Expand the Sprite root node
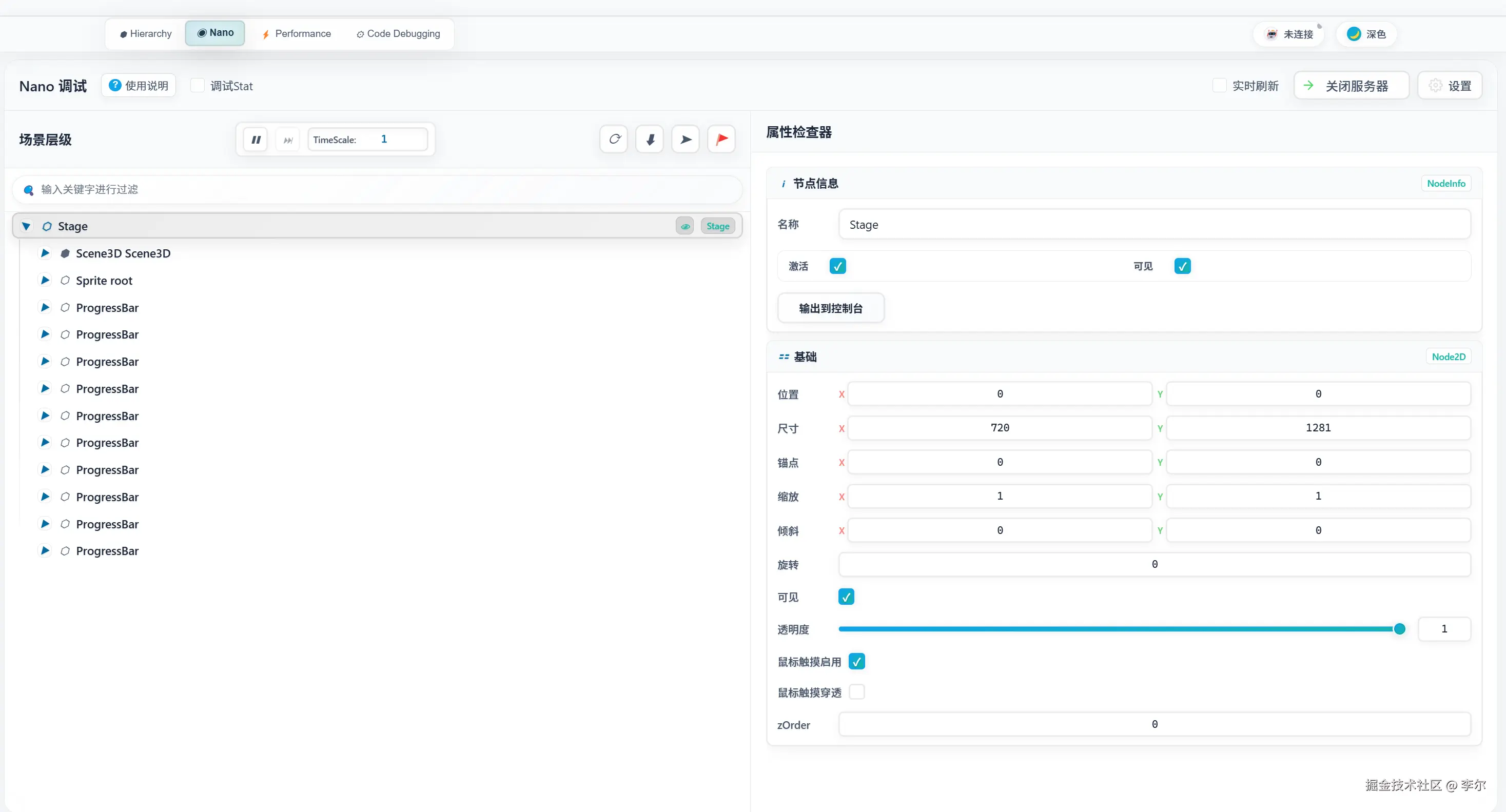The image size is (1506, 812). [45, 281]
